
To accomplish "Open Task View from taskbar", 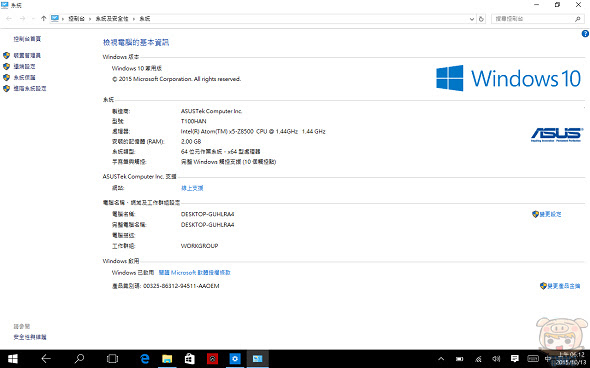I will (x=112, y=359).
